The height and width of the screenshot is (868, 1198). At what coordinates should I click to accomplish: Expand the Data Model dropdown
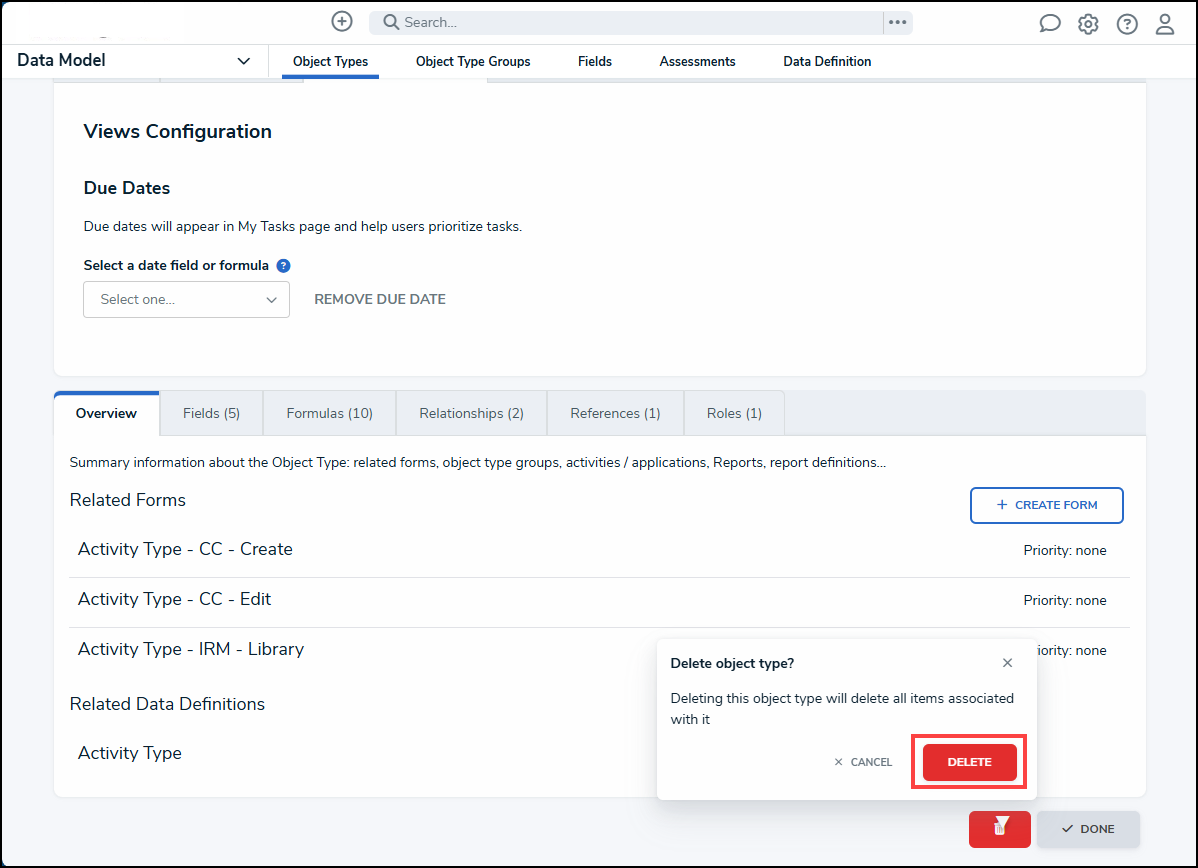pyautogui.click(x=244, y=61)
